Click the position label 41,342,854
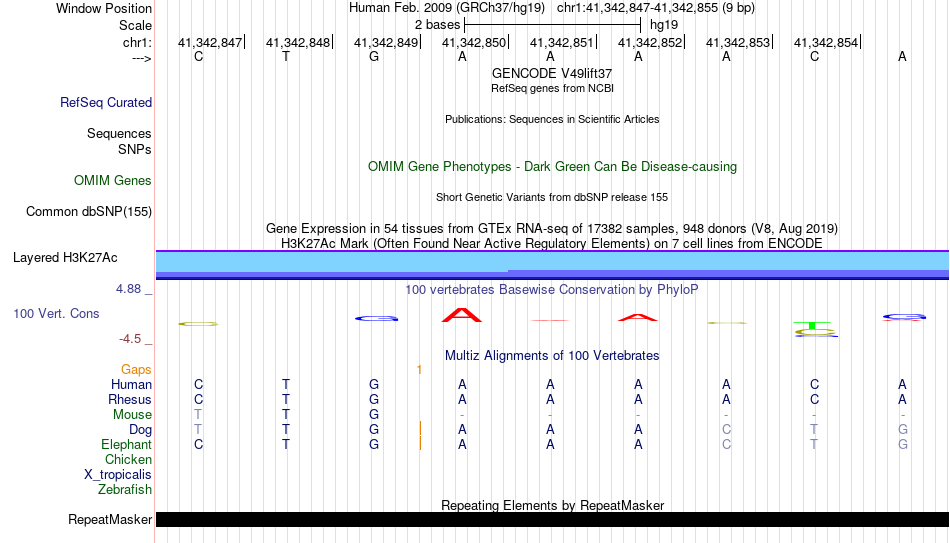This screenshot has height=543, width=950. click(x=826, y=42)
